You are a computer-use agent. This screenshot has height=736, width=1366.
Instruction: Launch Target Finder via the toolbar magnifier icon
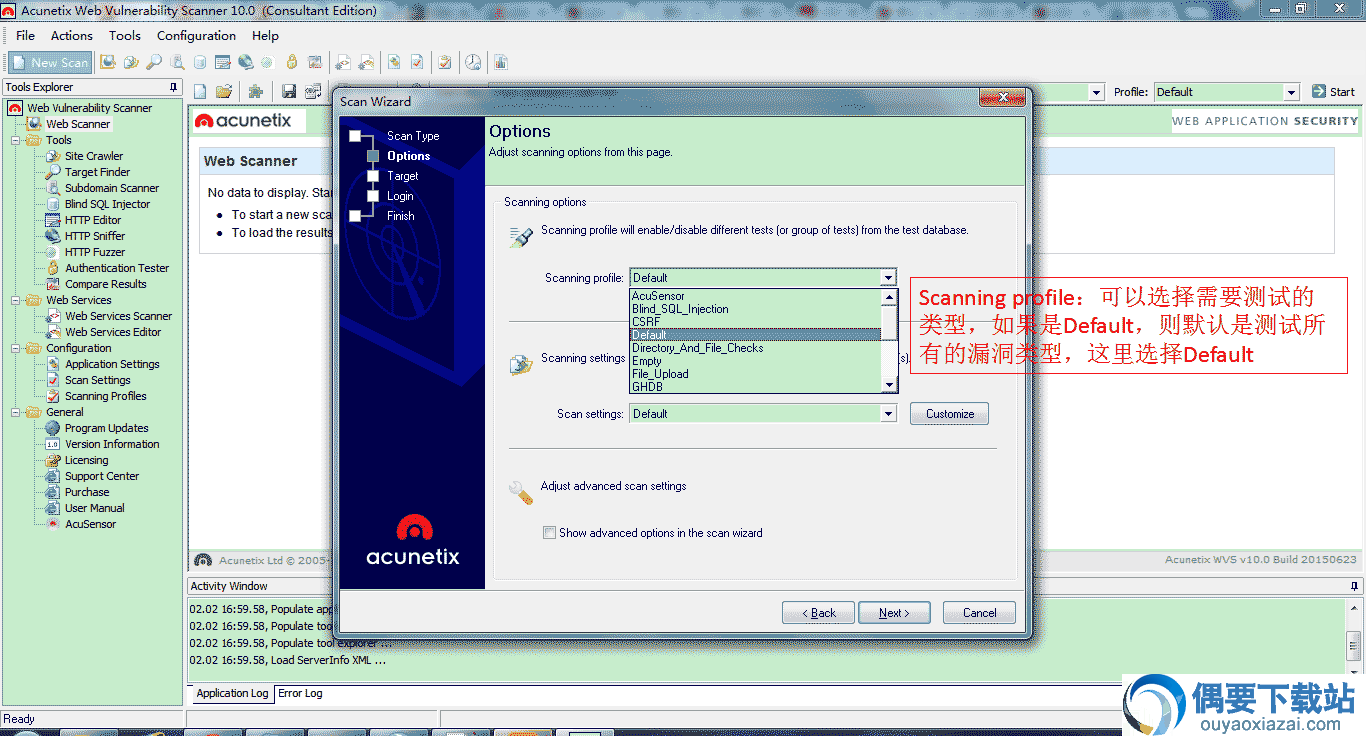click(154, 62)
